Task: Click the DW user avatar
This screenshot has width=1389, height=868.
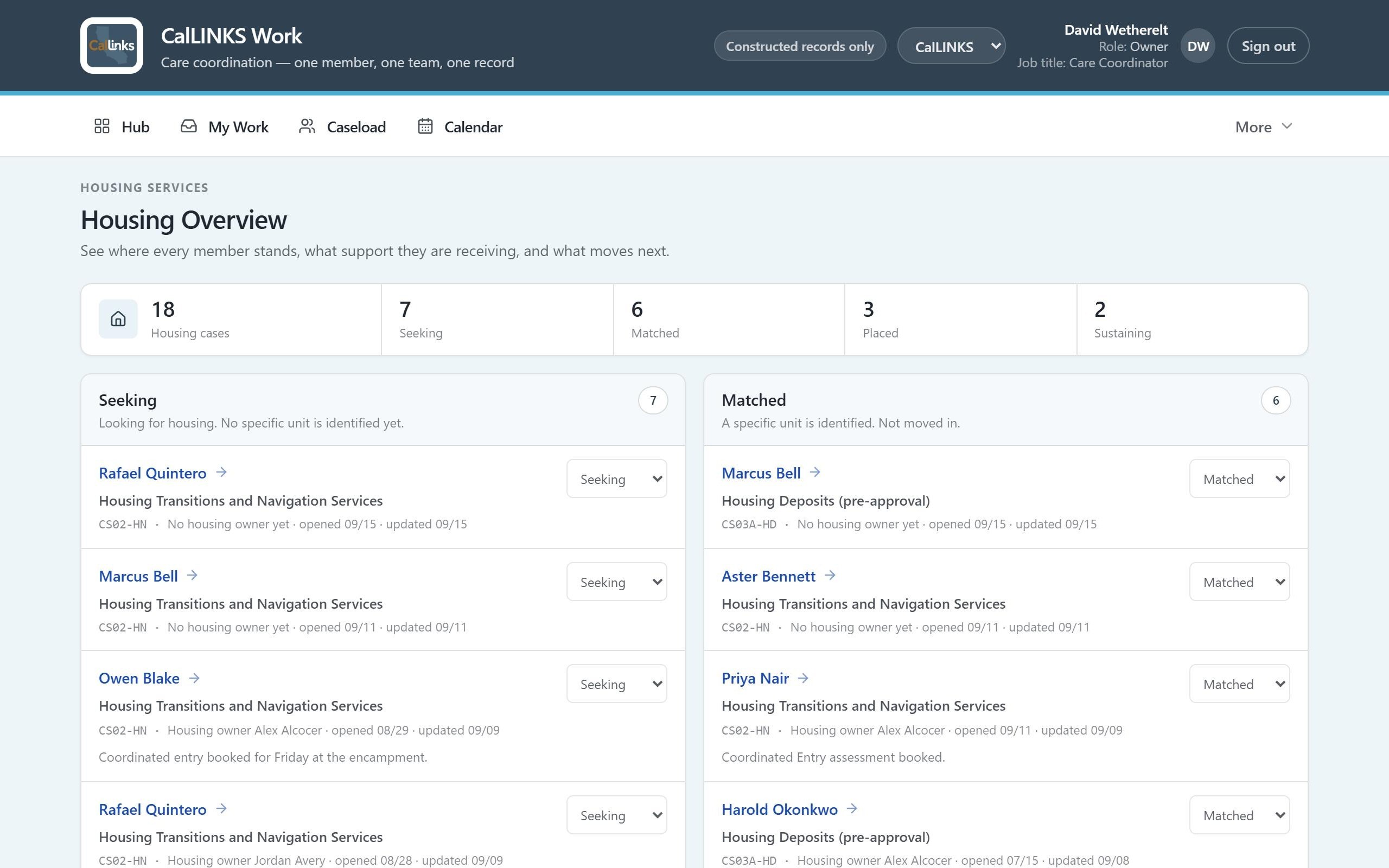Action: [x=1198, y=46]
